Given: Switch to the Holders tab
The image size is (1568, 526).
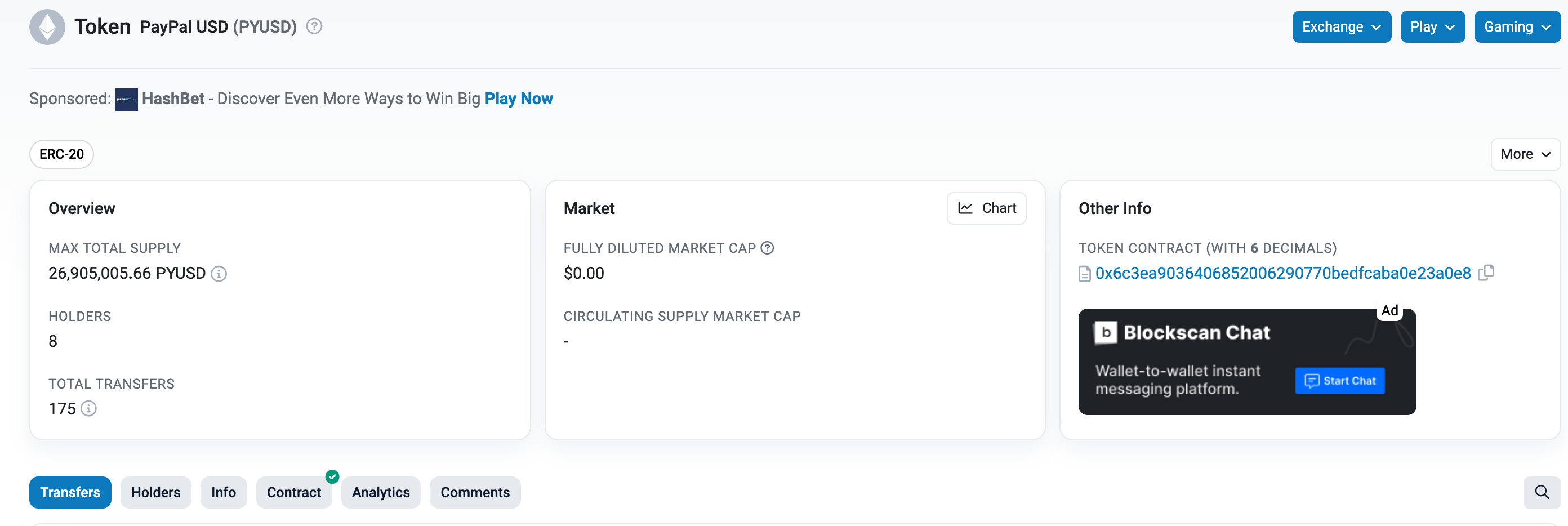Looking at the screenshot, I should tap(156, 492).
